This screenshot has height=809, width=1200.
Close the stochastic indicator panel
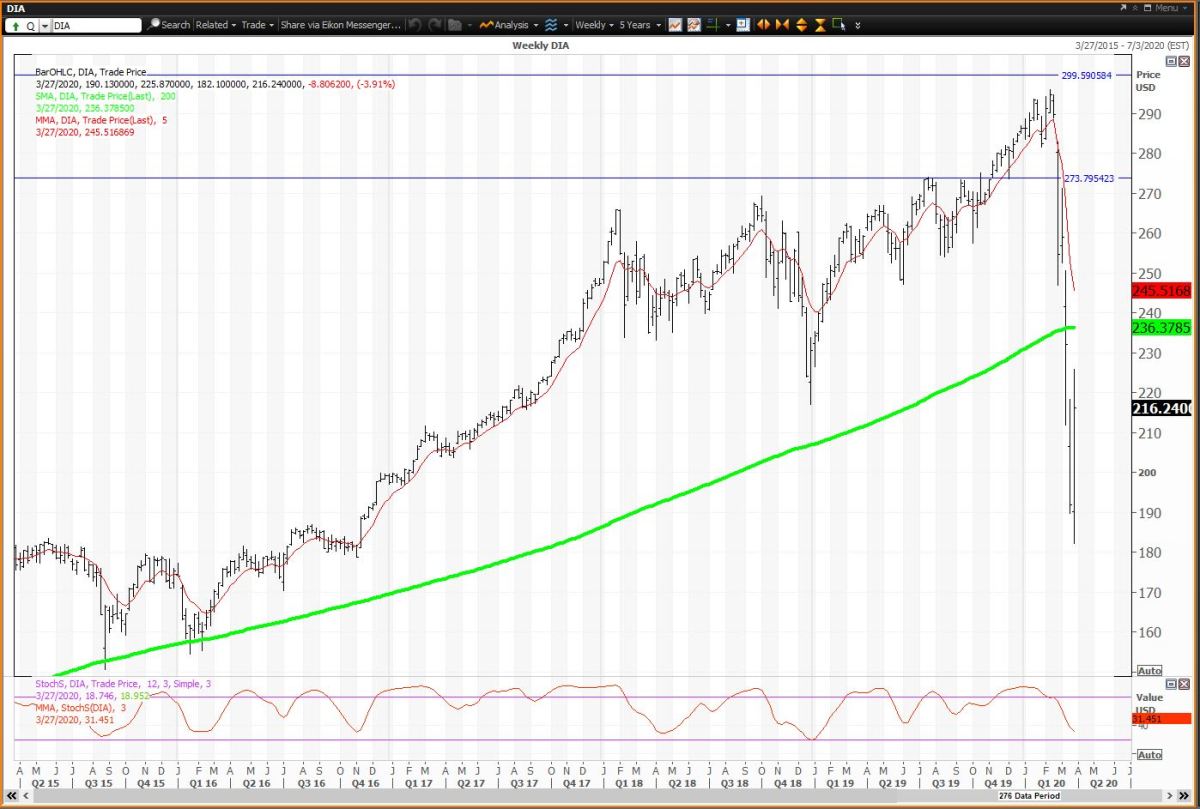[x=1184, y=684]
